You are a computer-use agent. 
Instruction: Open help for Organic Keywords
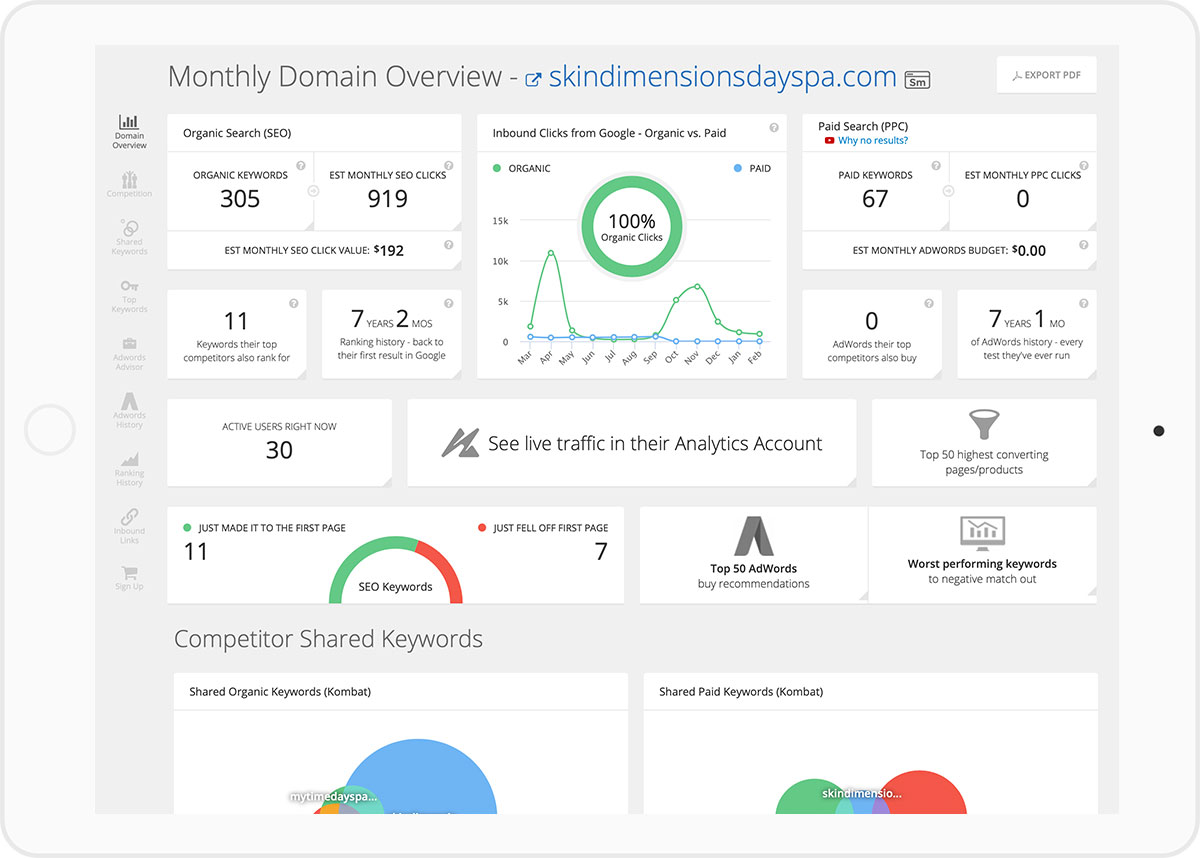(x=301, y=166)
